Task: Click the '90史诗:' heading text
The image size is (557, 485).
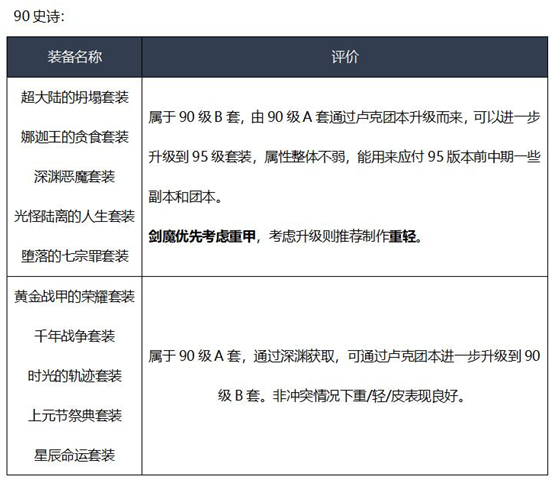Action: click(x=39, y=16)
